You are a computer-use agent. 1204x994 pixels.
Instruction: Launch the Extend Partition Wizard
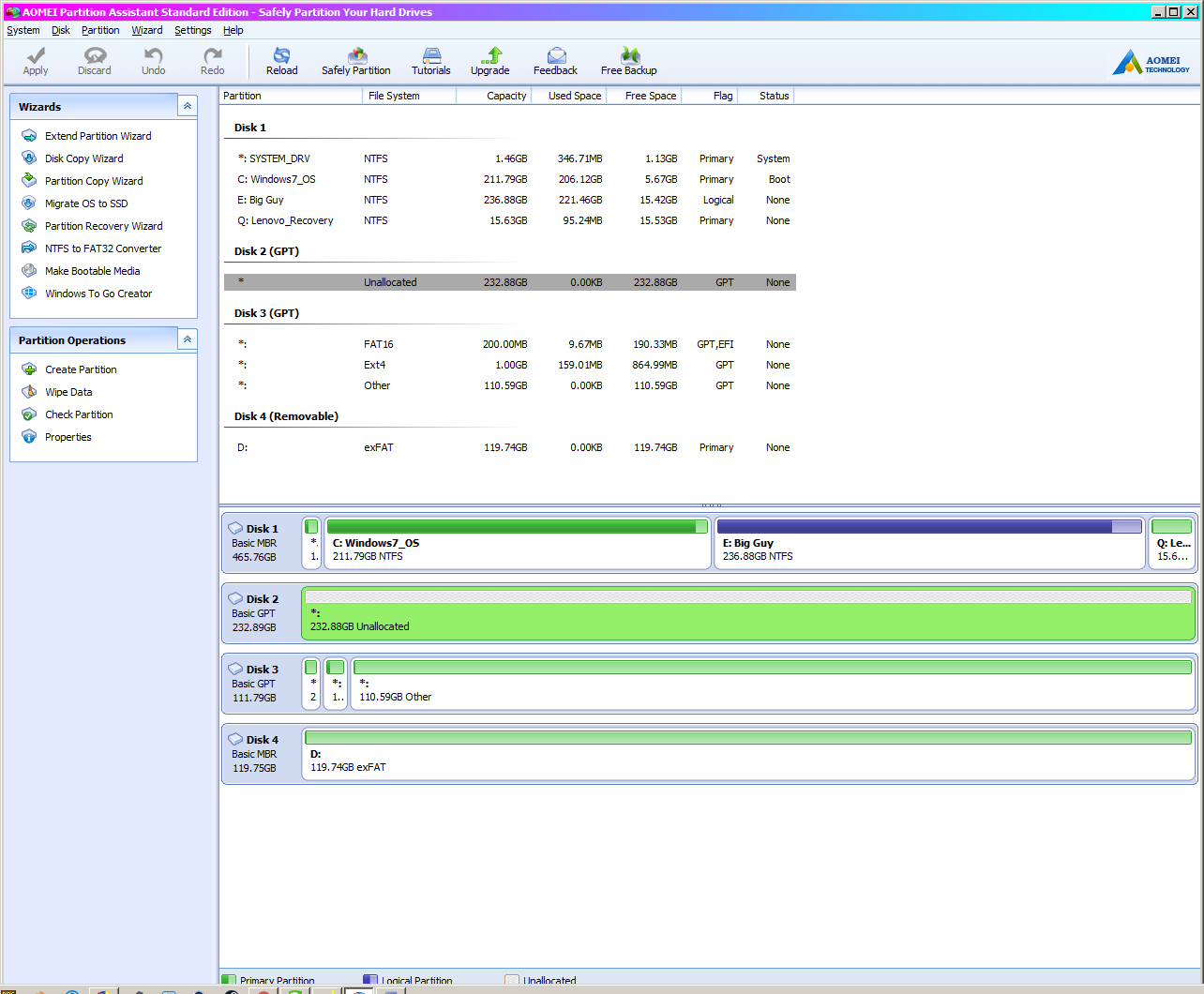(x=98, y=136)
